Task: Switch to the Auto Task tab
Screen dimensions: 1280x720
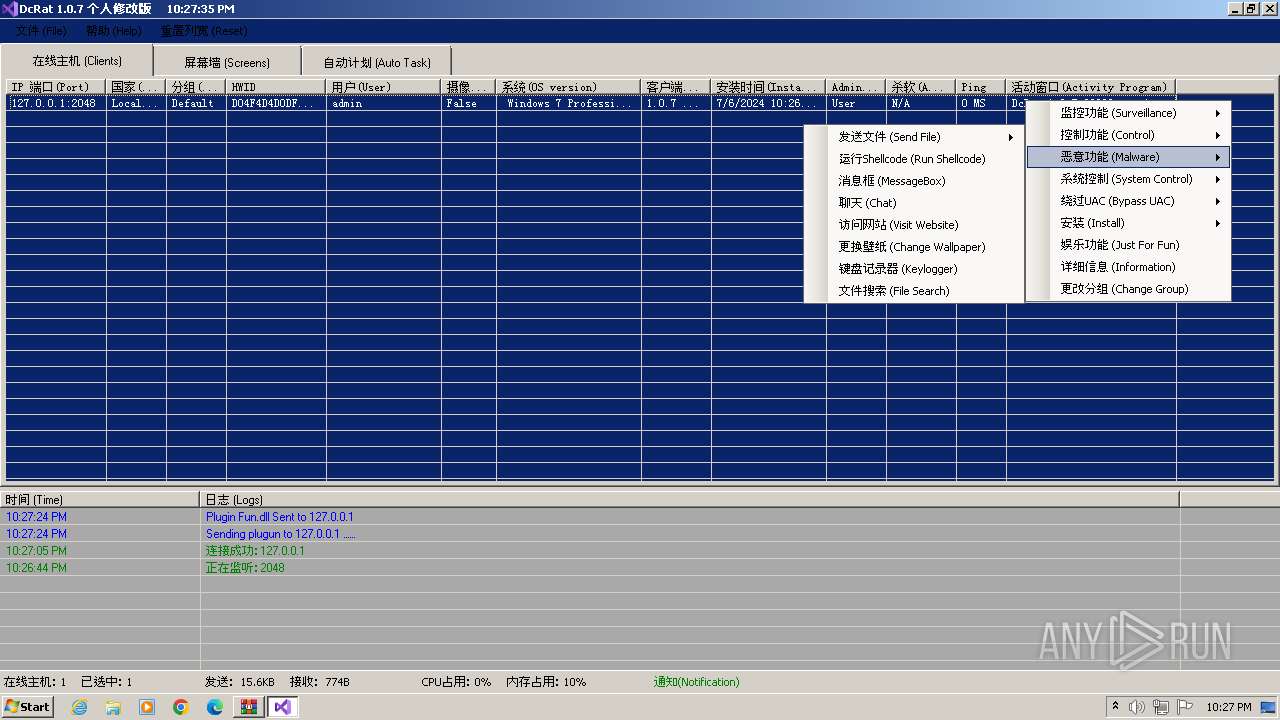Action: pos(377,62)
